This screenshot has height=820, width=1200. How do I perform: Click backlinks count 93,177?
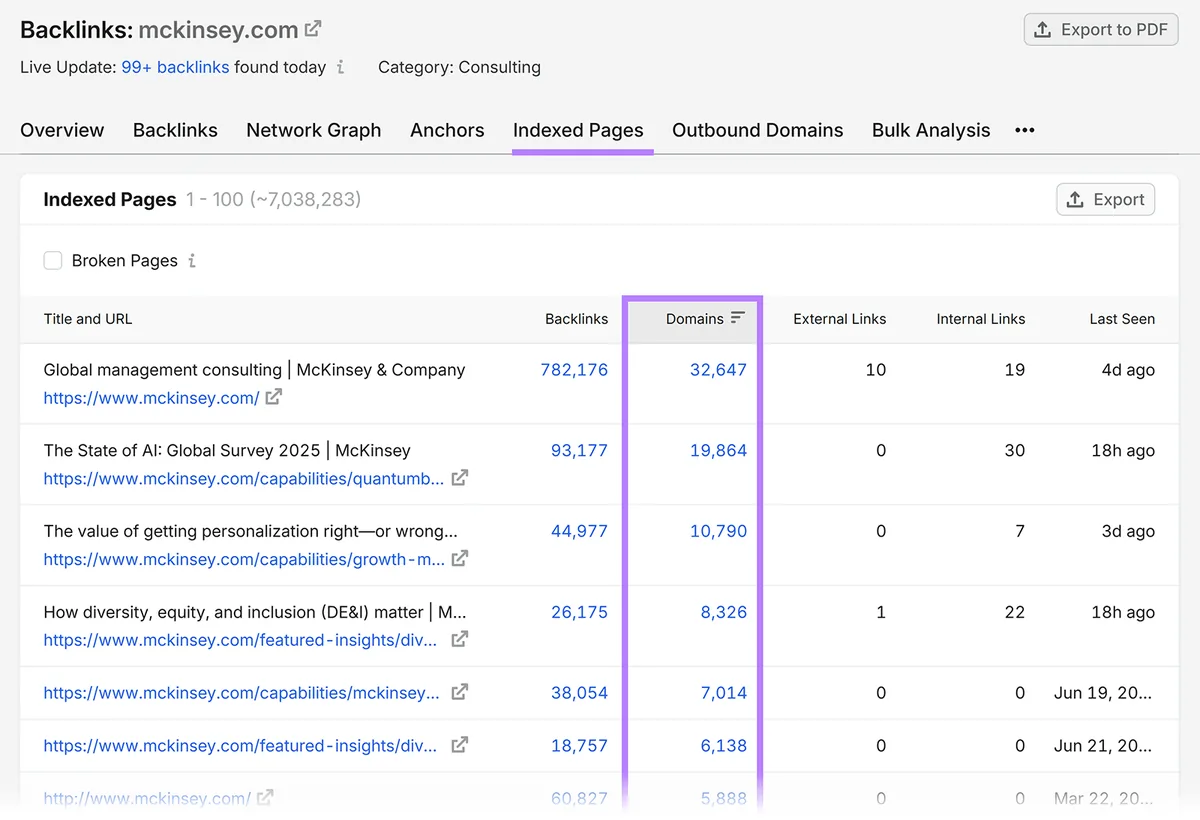pyautogui.click(x=579, y=451)
